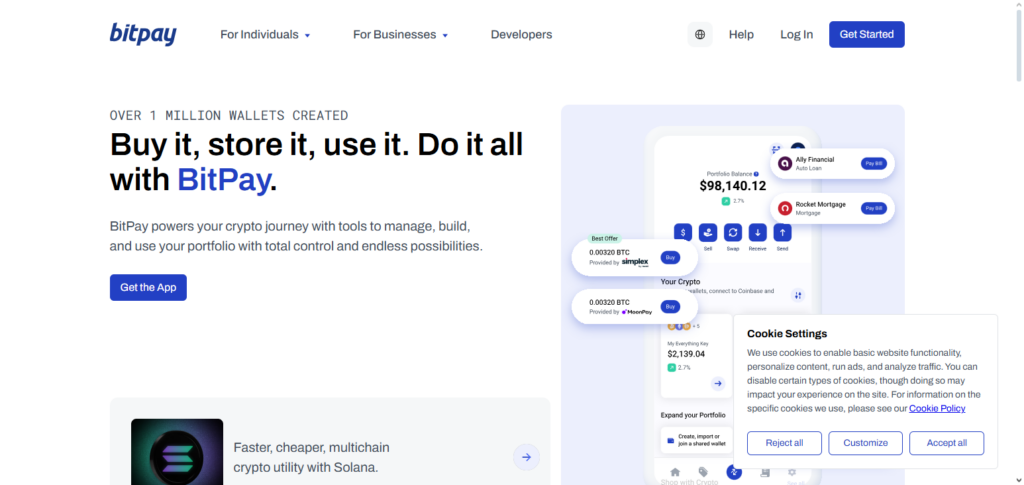Open the Cookie Policy link
Viewport: 1024px width, 485px height.
point(937,409)
